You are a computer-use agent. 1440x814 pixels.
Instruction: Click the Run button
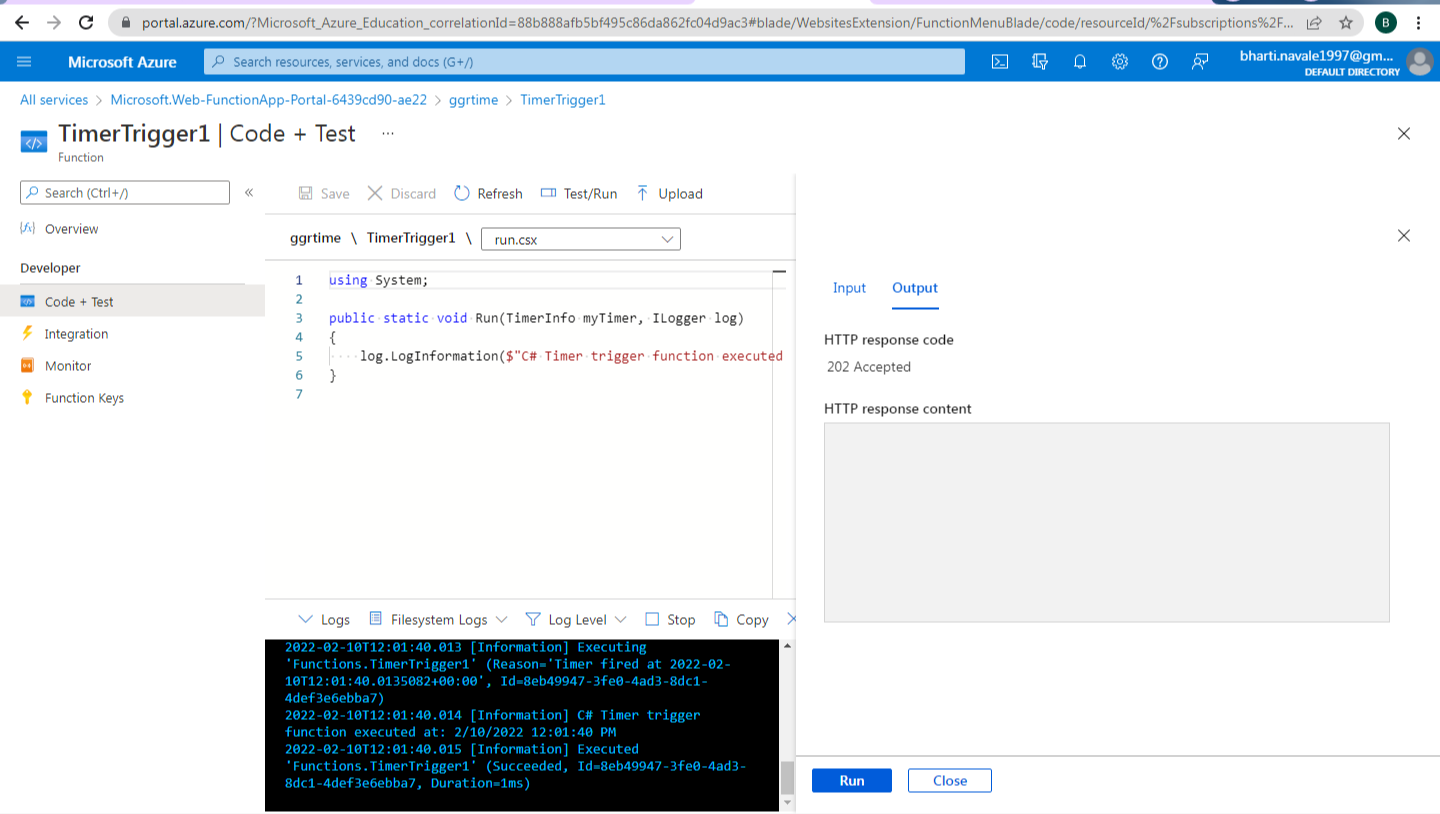point(852,781)
